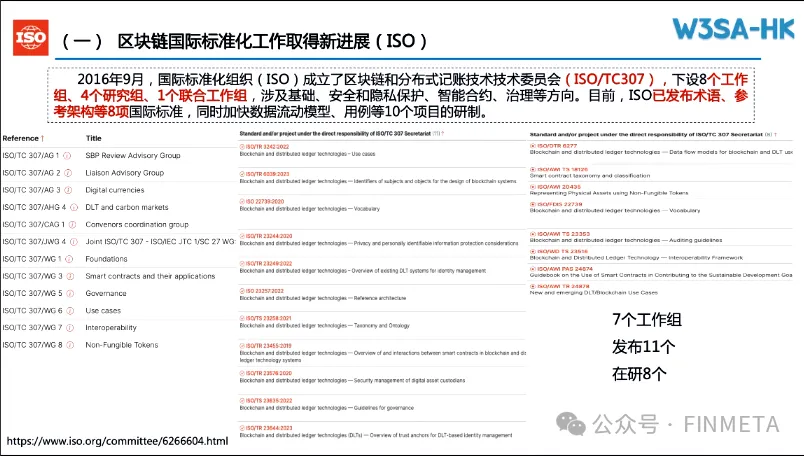Sort by the Reference column arrow

[x=43, y=138]
